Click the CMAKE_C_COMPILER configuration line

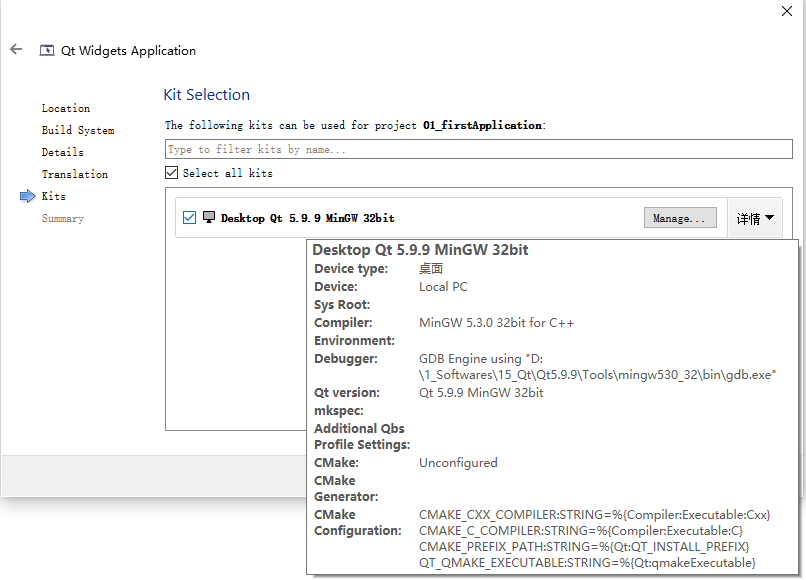(581, 531)
